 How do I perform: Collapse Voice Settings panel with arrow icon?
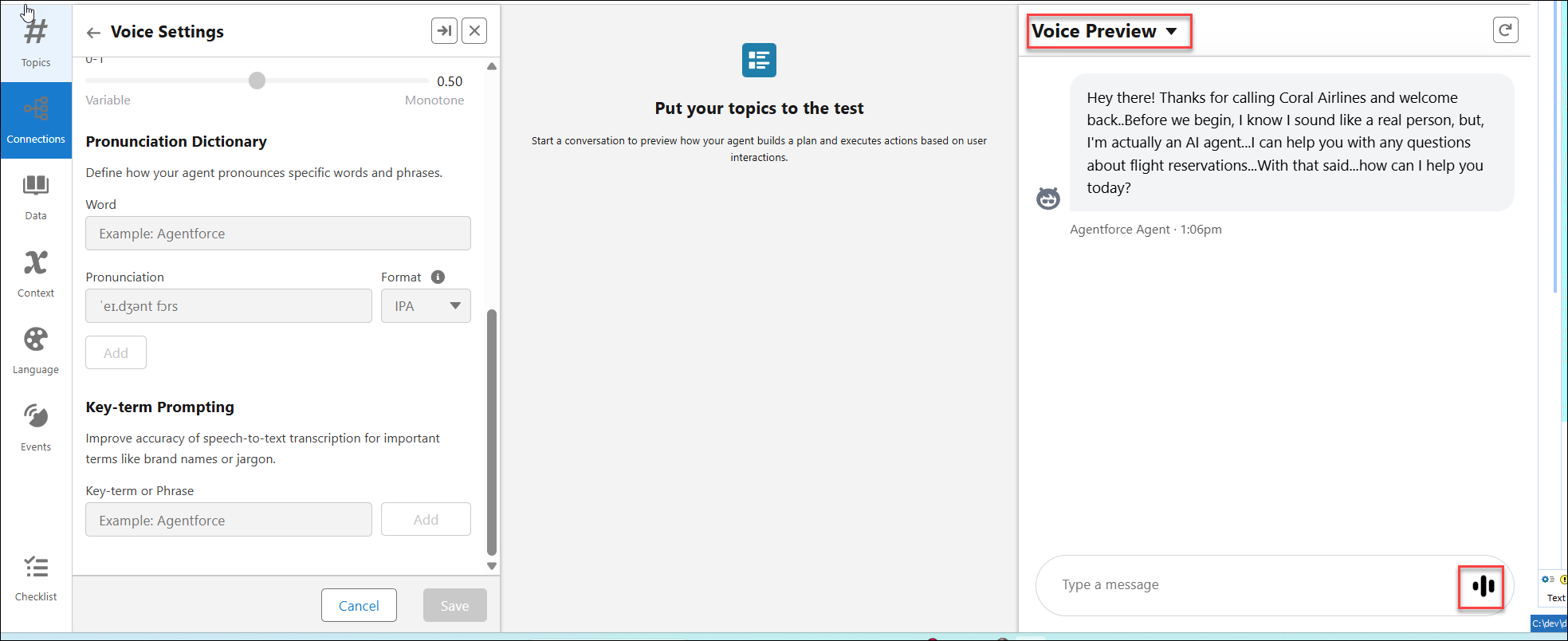(x=445, y=31)
